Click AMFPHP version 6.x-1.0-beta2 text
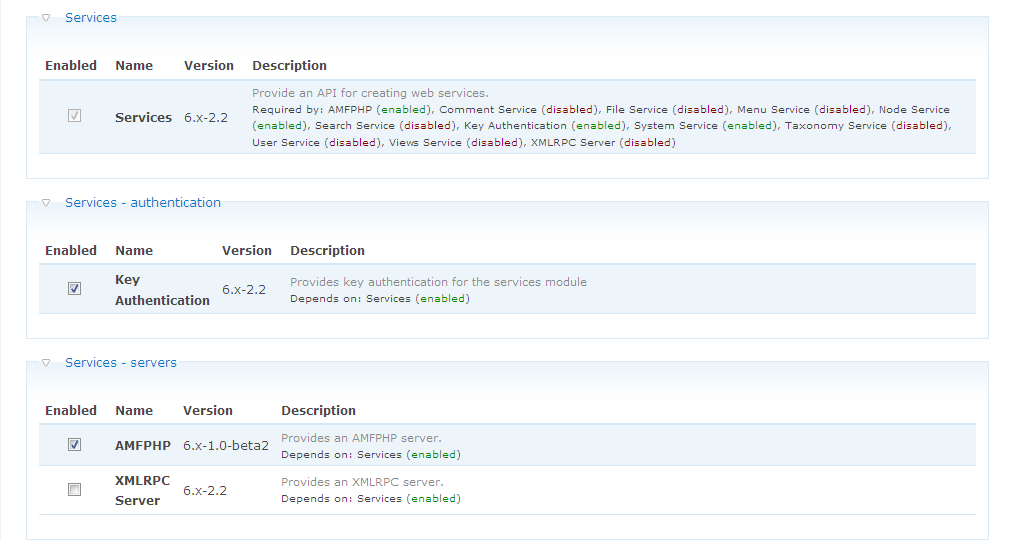Screen dimensions: 1014x541 pyautogui.click(x=226, y=446)
